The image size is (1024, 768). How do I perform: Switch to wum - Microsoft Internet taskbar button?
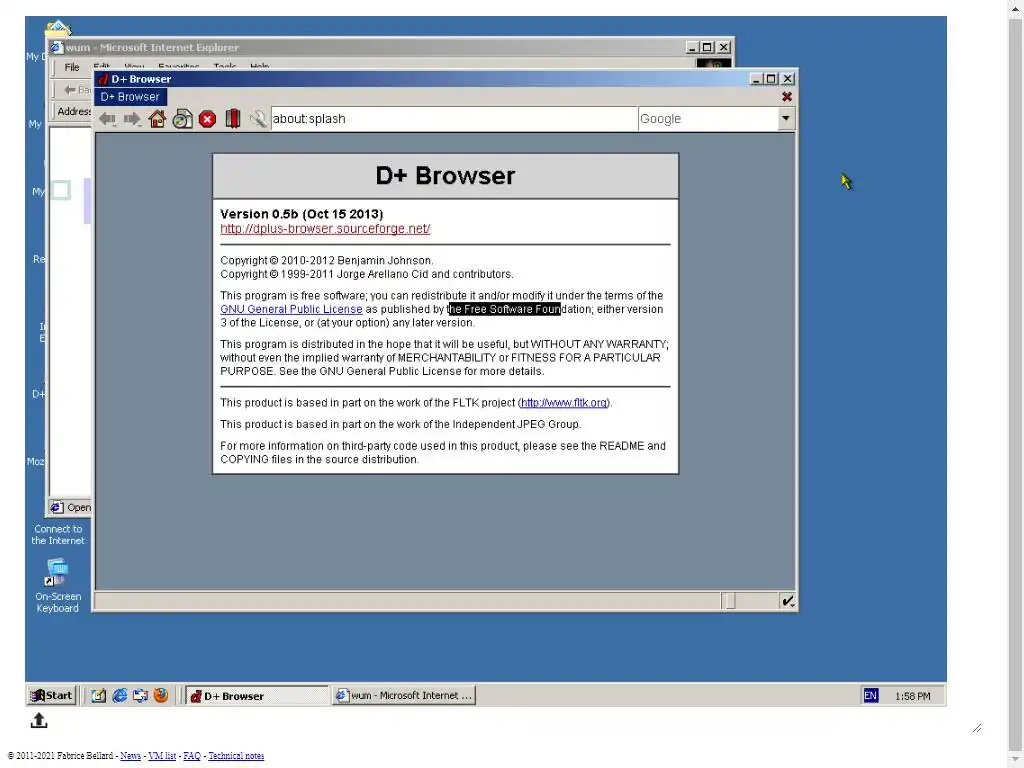pos(404,696)
